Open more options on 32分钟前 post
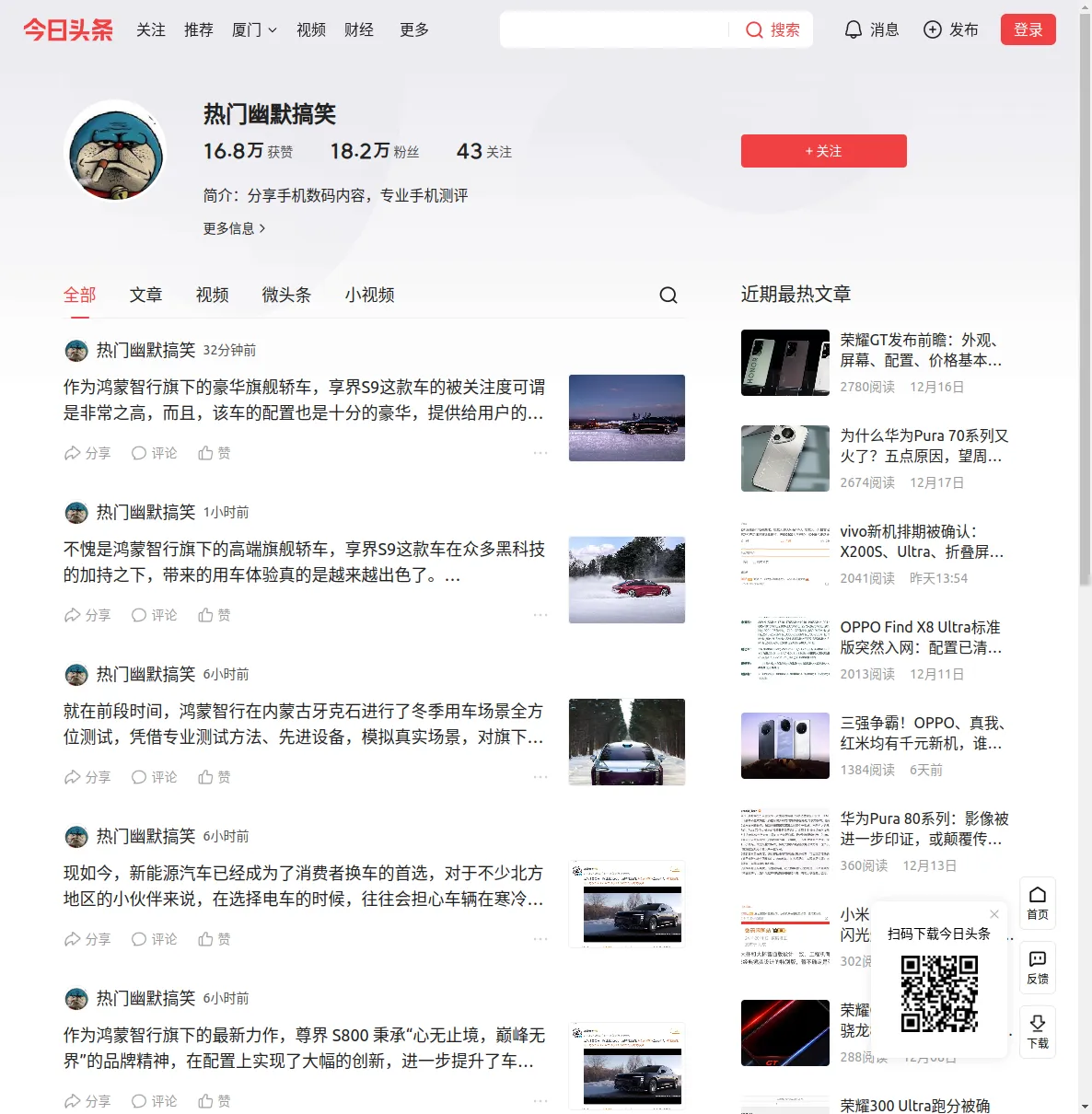The image size is (1092, 1114). coord(540,453)
